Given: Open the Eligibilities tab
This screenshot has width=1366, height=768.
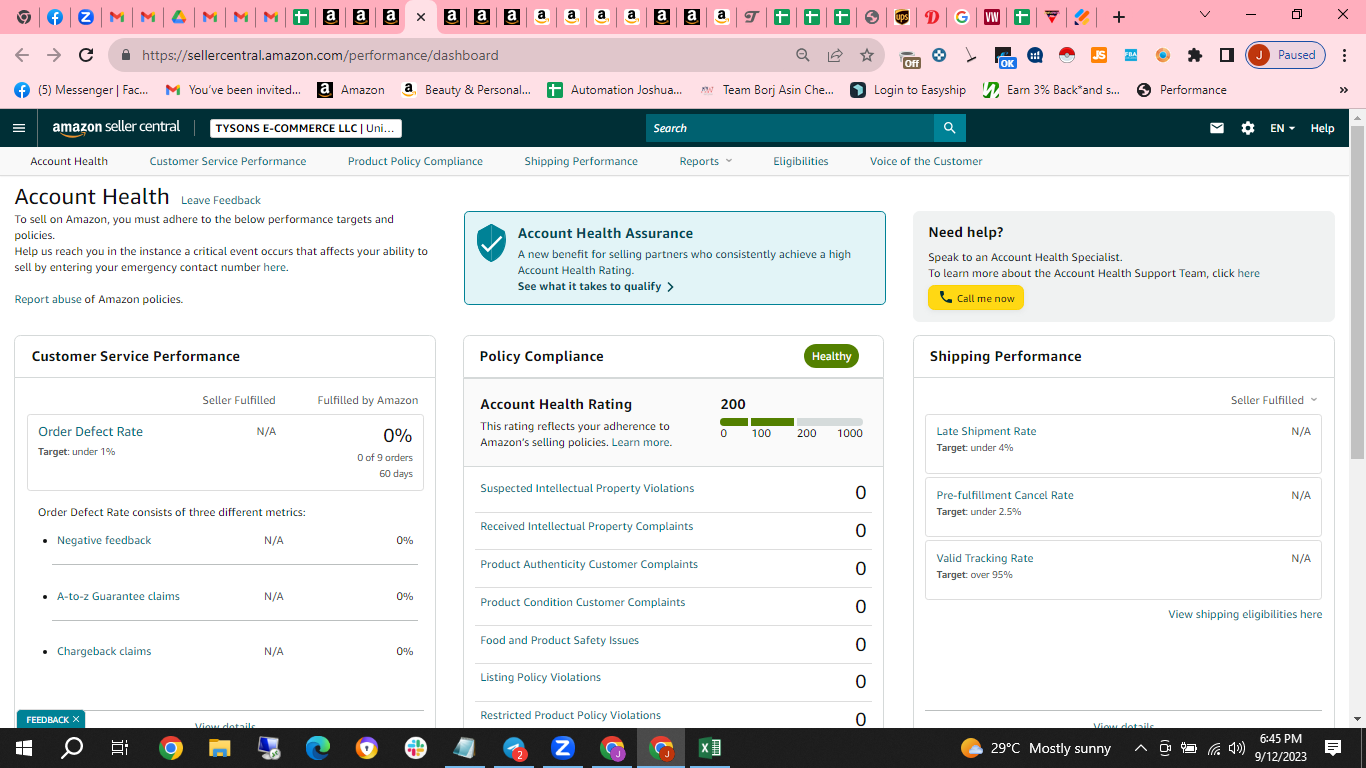Looking at the screenshot, I should click(801, 161).
